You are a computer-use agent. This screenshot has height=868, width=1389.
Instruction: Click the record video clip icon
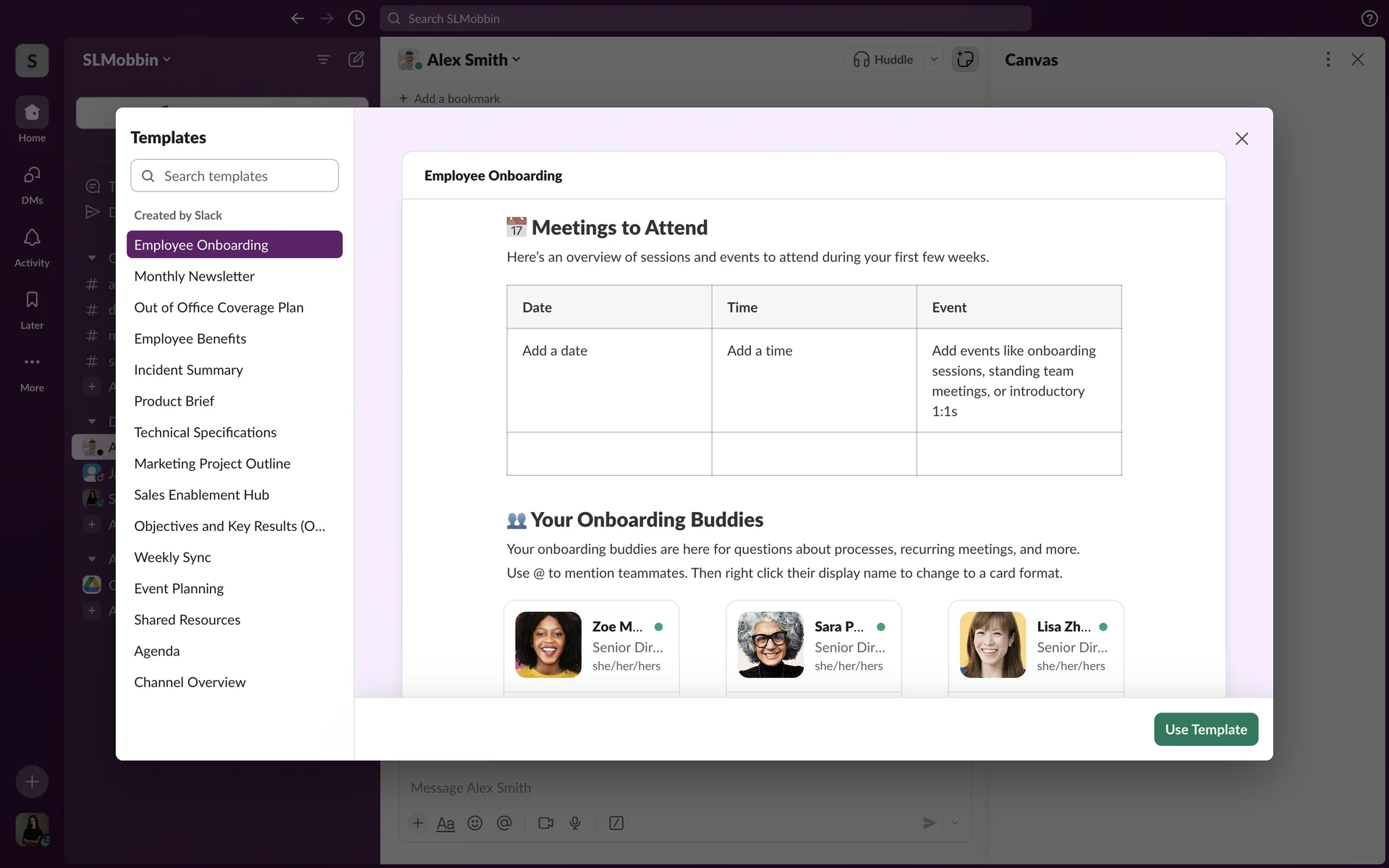click(x=545, y=823)
